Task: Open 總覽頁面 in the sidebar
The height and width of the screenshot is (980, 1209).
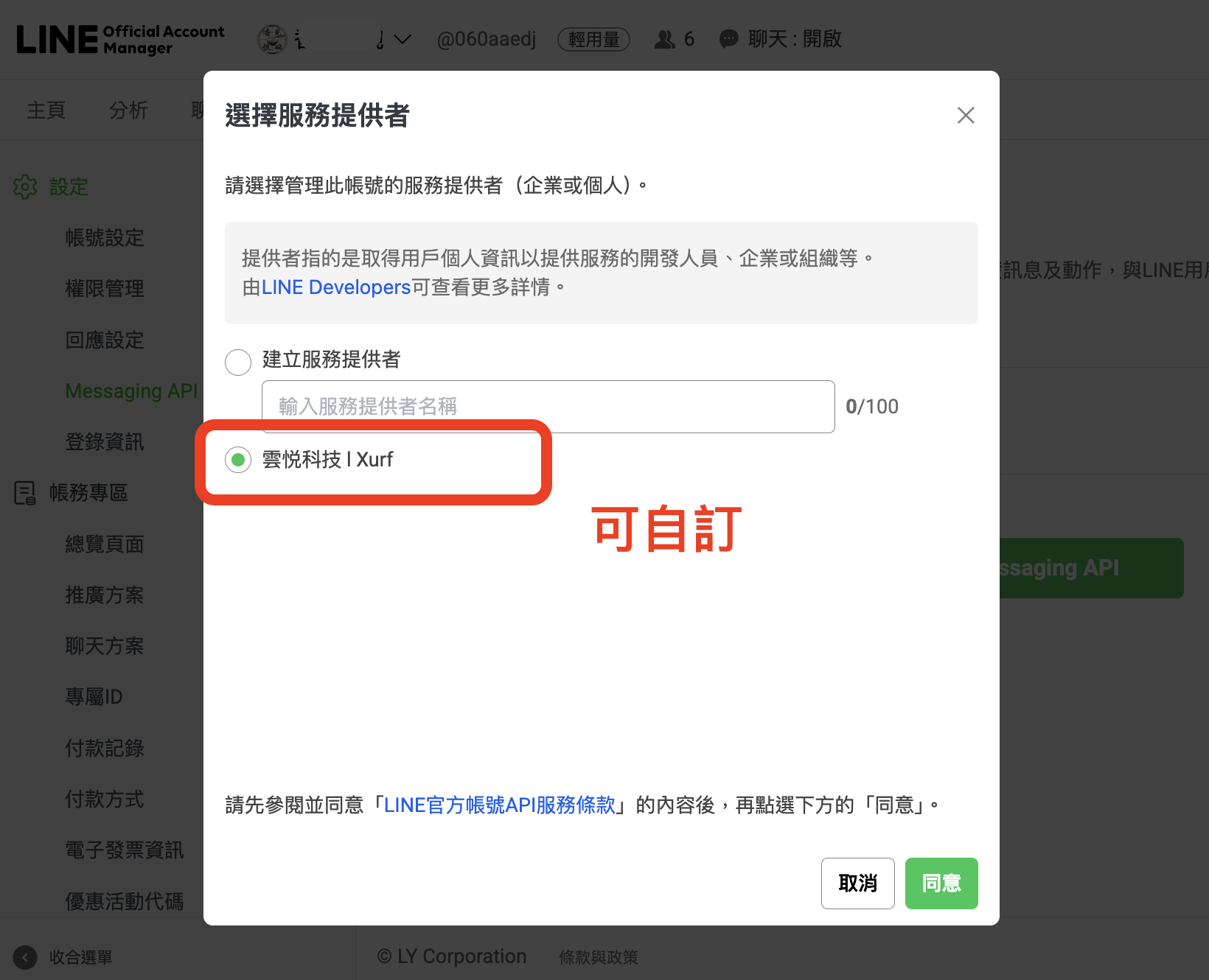Action: pyautogui.click(x=105, y=544)
